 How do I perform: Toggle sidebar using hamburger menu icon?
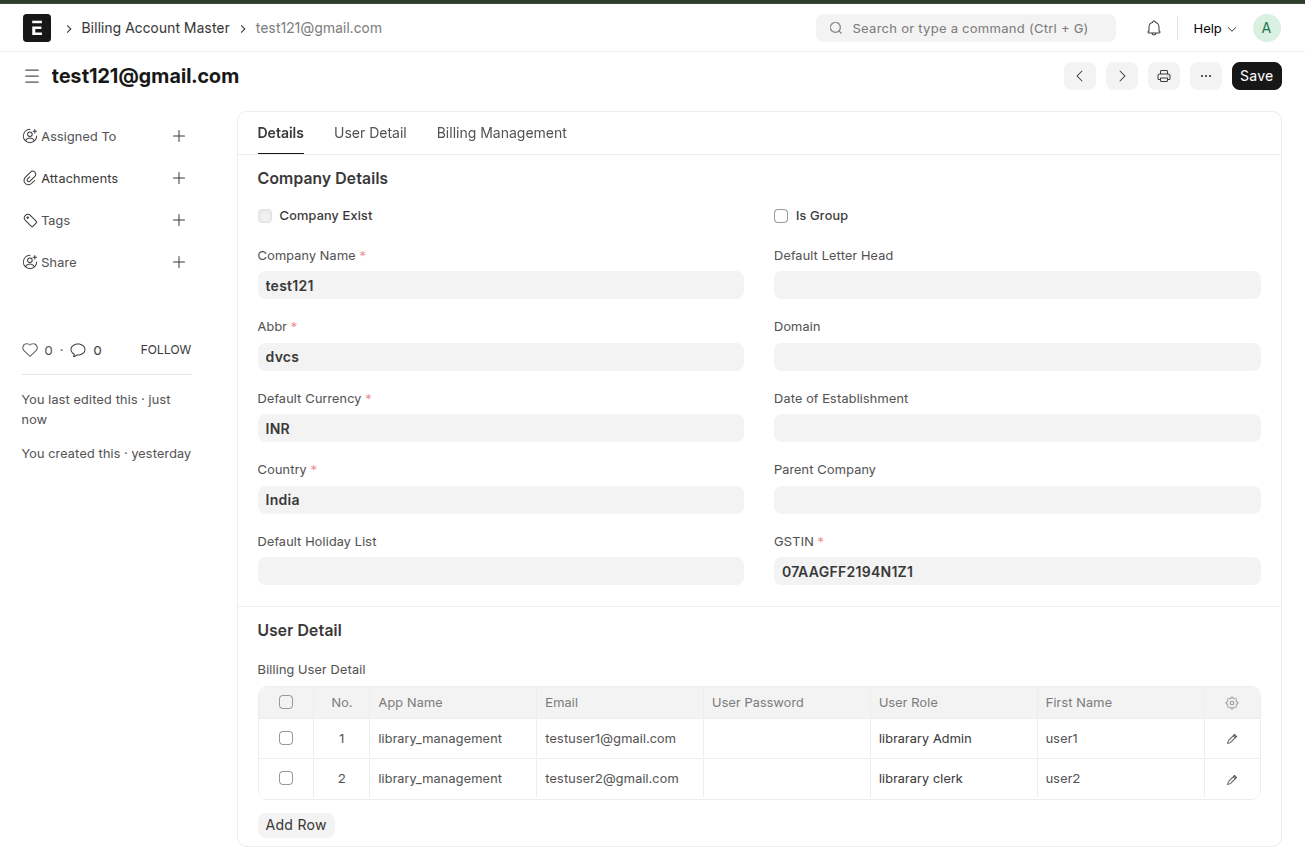32,76
